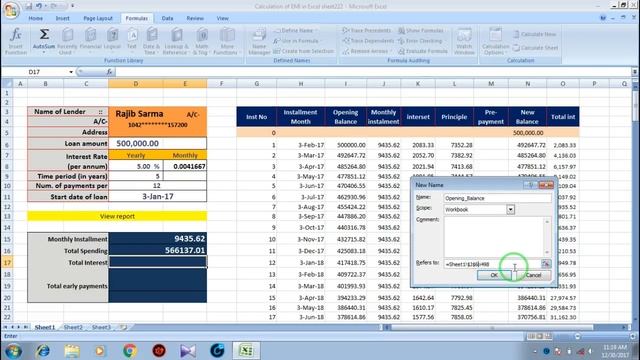Image resolution: width=640 pixels, height=360 pixels.
Task: Switch to the Page Layout tab
Action: pos(98,18)
